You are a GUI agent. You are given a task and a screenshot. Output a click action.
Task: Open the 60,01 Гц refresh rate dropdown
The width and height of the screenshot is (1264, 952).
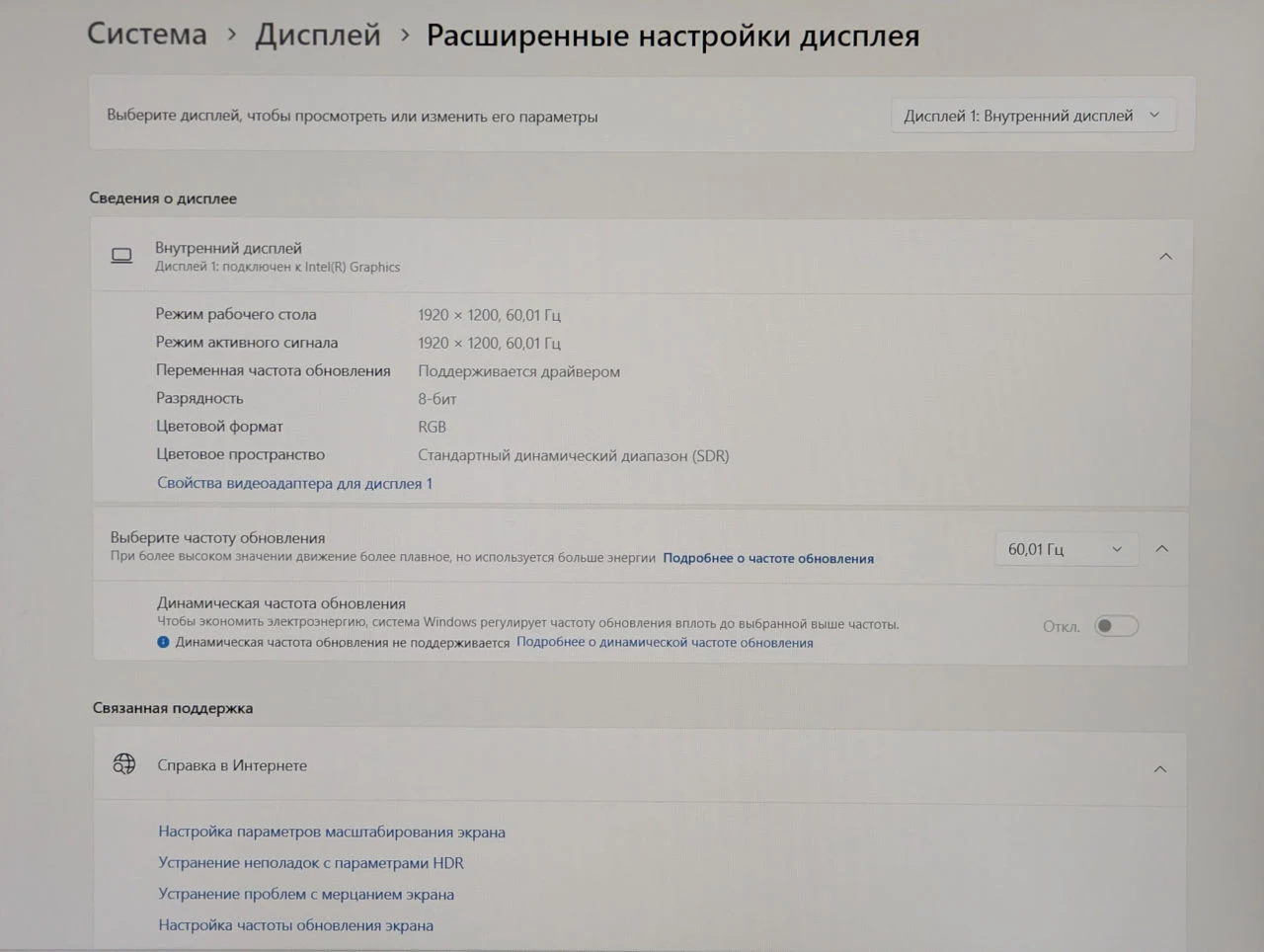point(1066,549)
